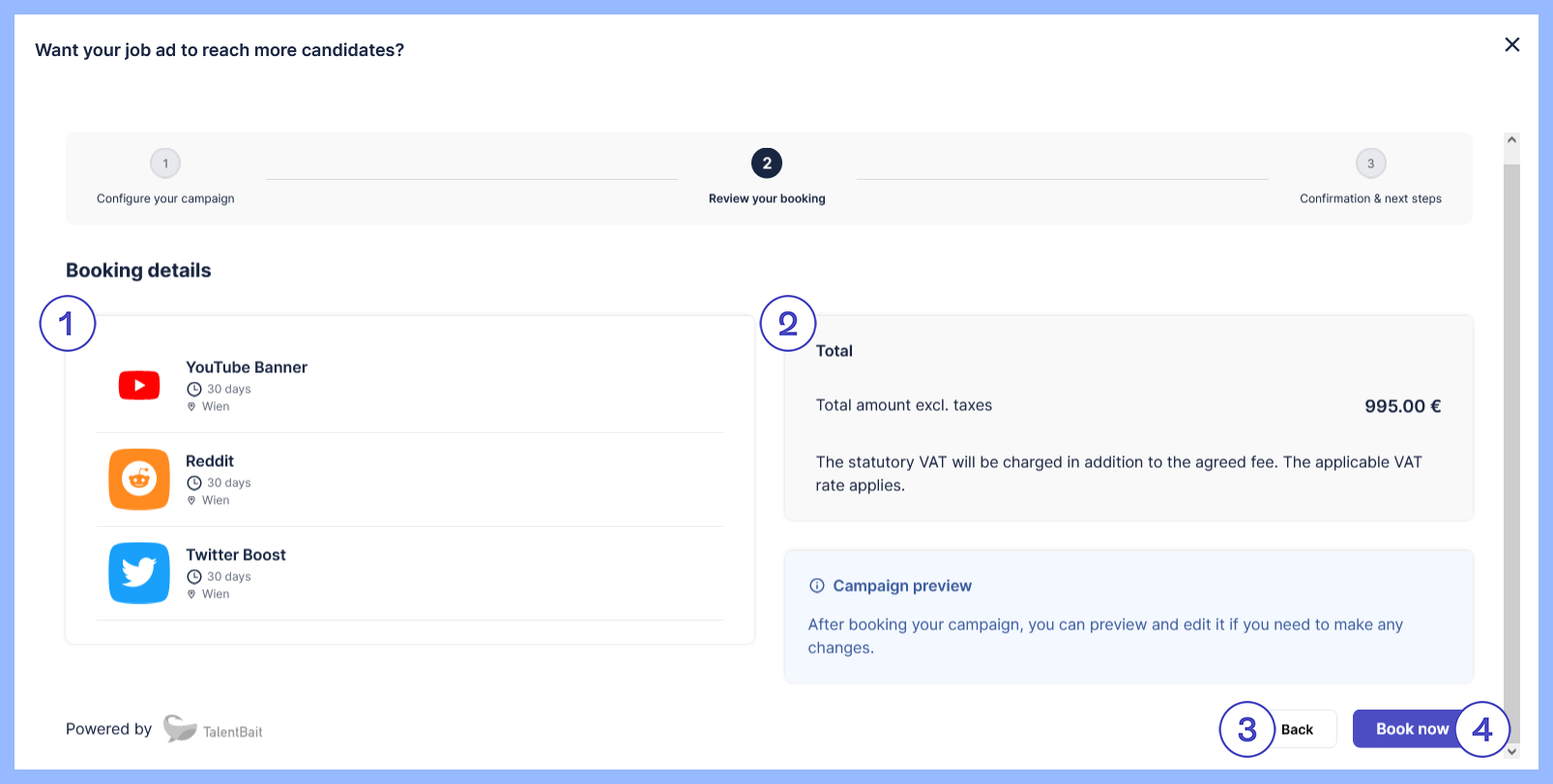
Task: Click the clock icon under YouTube Banner
Action: point(194,390)
